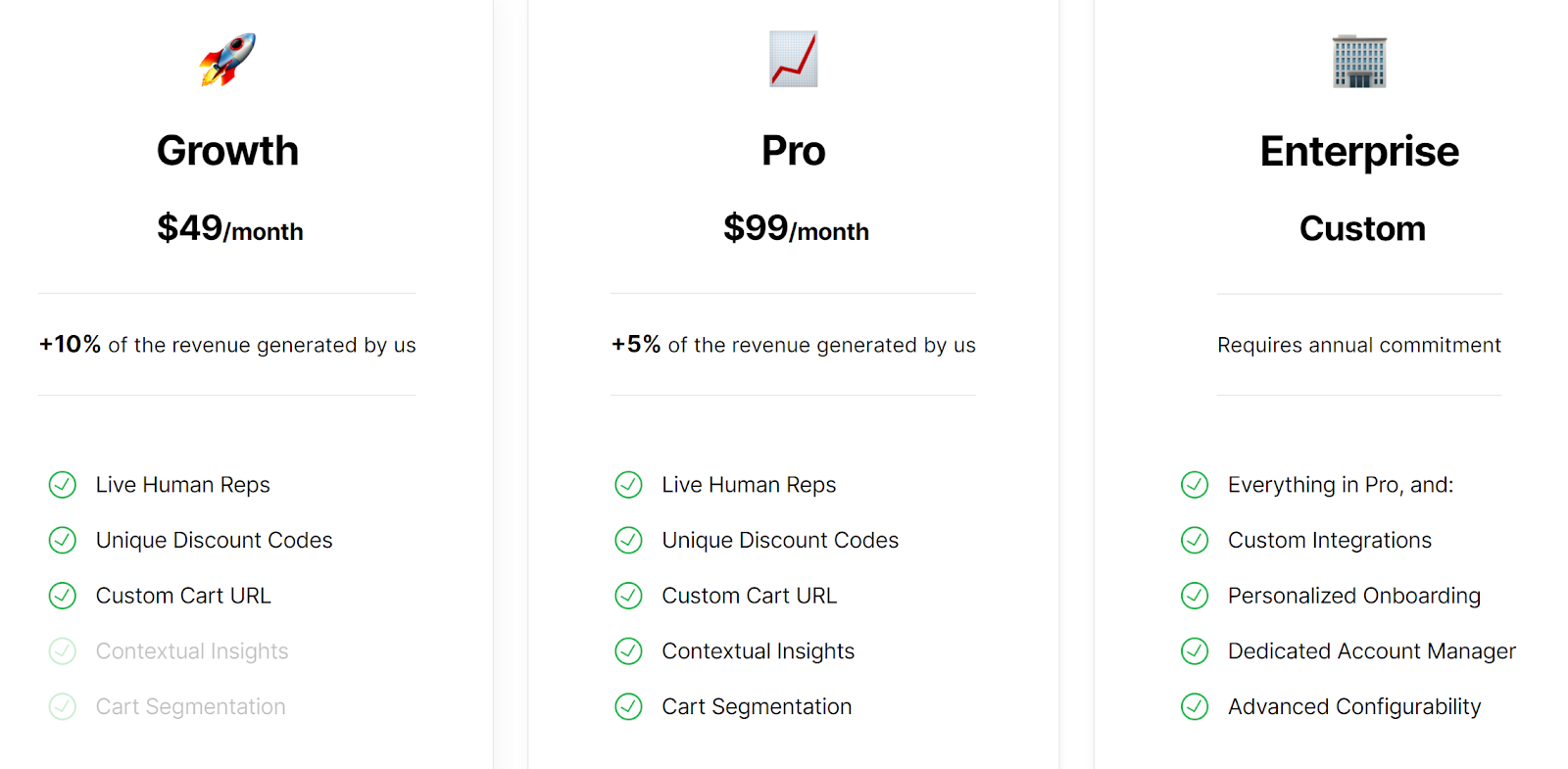
Task: Click the checkmark beside Pro's Unique Discount Codes
Action: (628, 540)
